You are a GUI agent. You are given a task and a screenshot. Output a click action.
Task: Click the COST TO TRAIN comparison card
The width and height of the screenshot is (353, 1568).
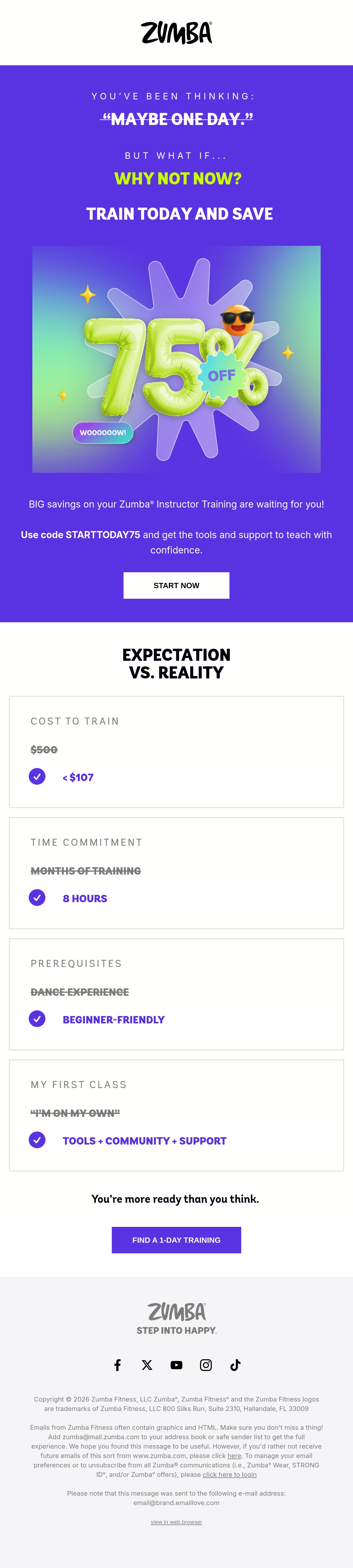(176, 752)
